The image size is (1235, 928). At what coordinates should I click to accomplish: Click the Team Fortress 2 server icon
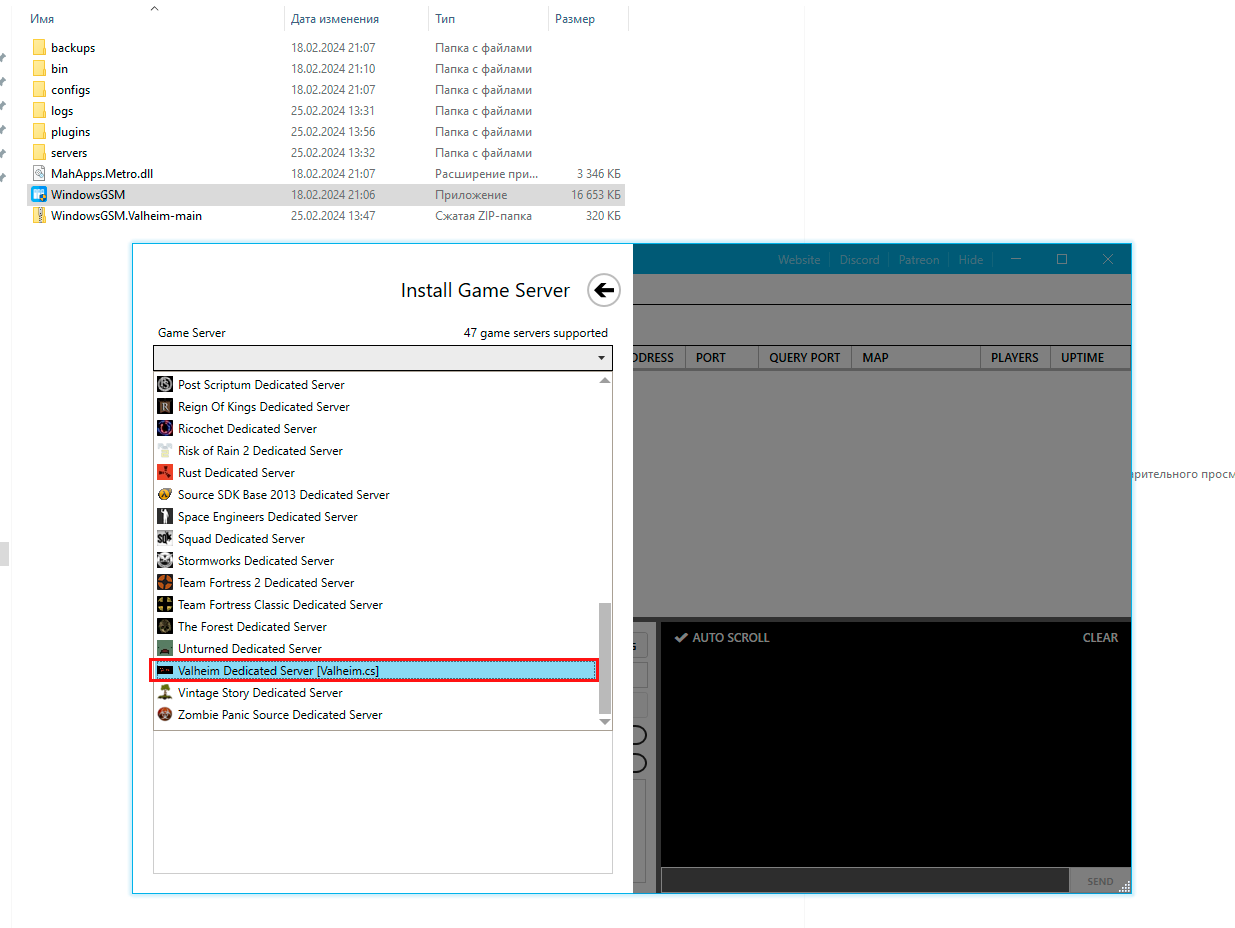[x=165, y=582]
